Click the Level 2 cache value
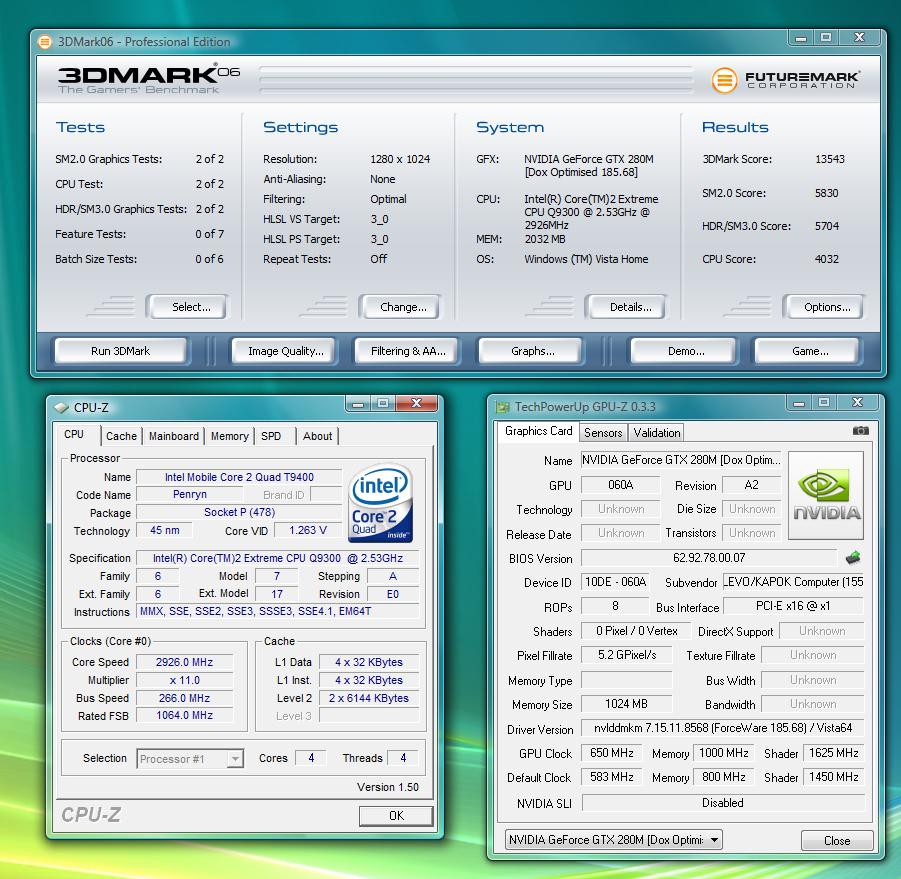901x879 pixels. coord(369,698)
